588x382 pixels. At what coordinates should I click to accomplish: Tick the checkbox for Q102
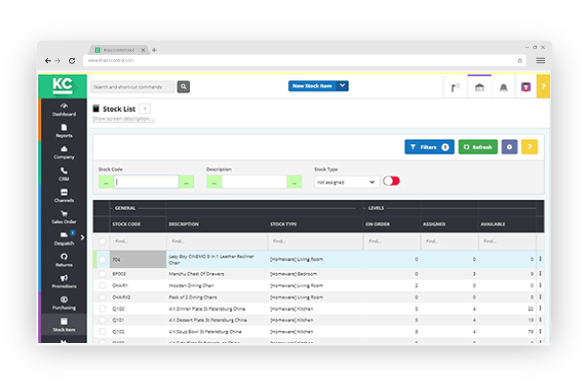click(x=102, y=332)
